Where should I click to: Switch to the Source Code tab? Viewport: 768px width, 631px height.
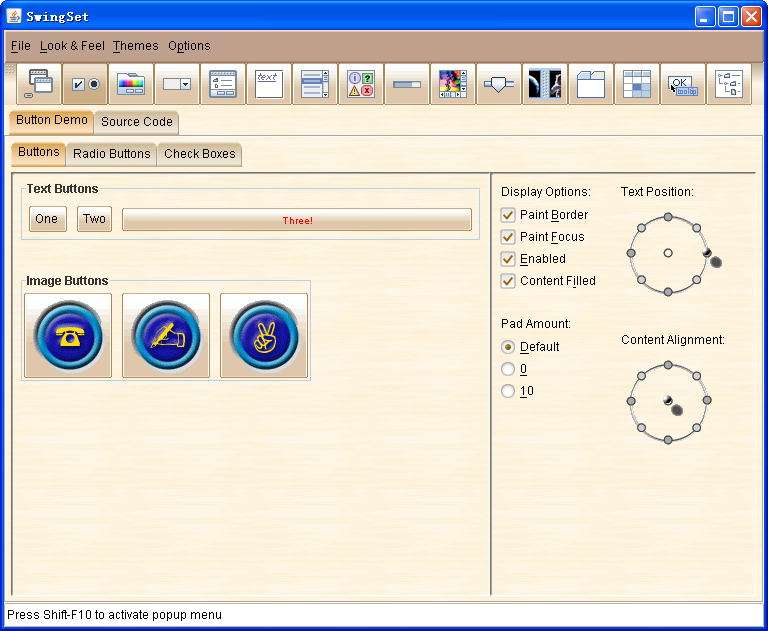point(137,122)
